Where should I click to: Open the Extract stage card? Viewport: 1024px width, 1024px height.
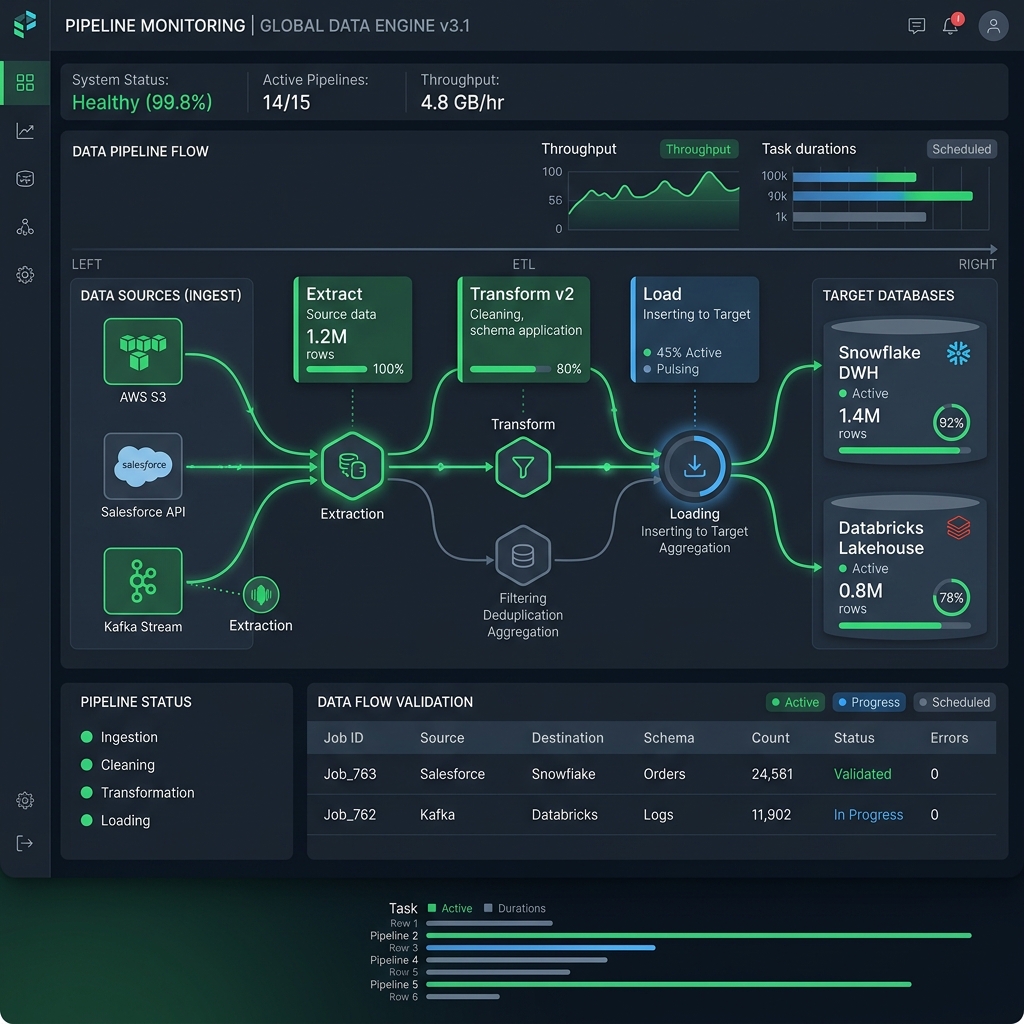pyautogui.click(x=353, y=329)
